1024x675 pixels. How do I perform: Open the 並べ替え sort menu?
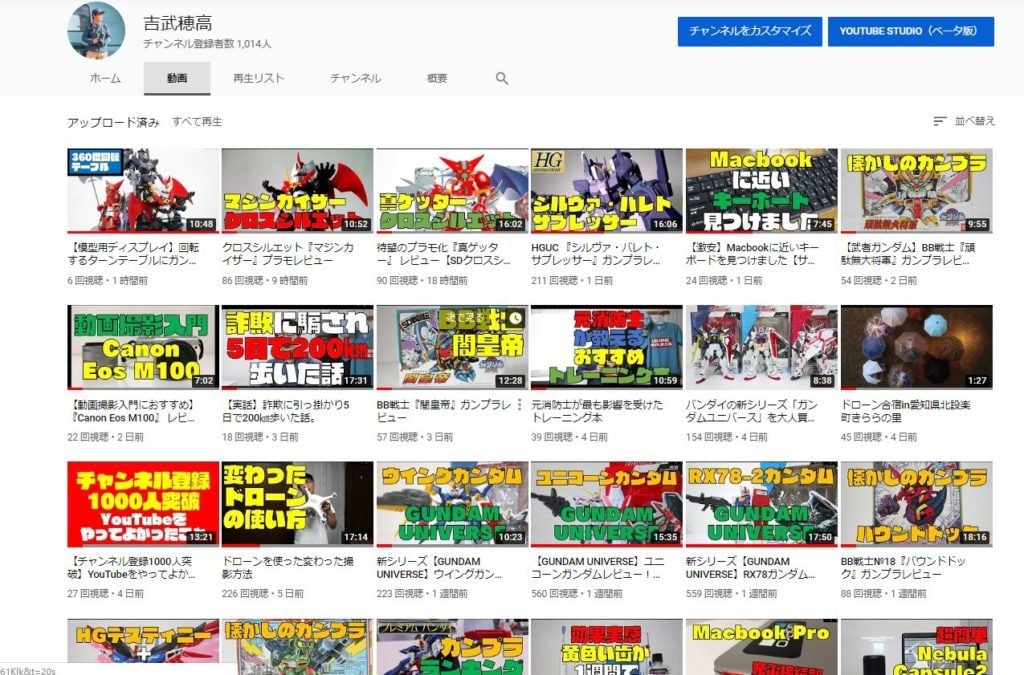(964, 121)
